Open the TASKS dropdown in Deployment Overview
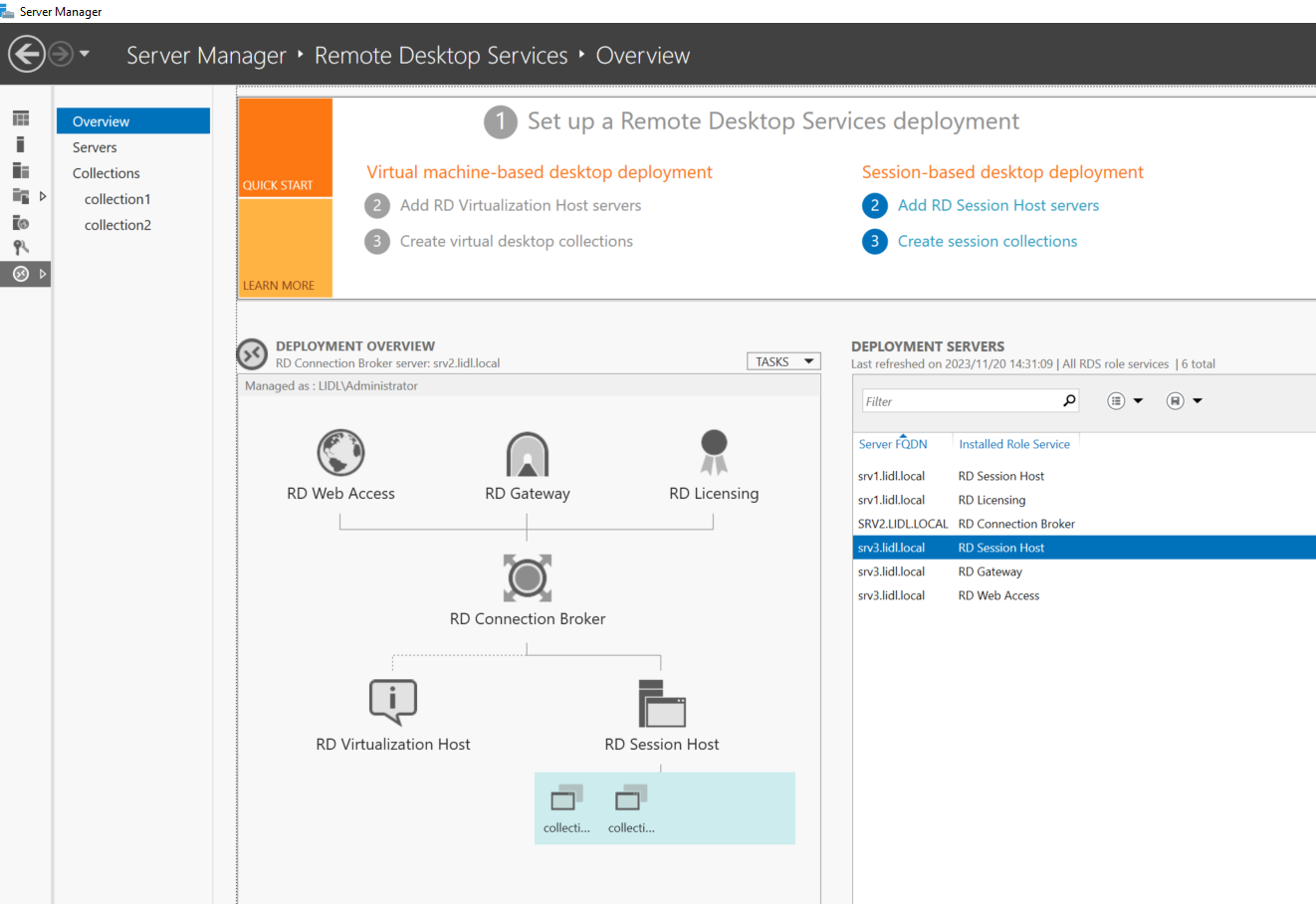The image size is (1316, 904). (x=783, y=361)
